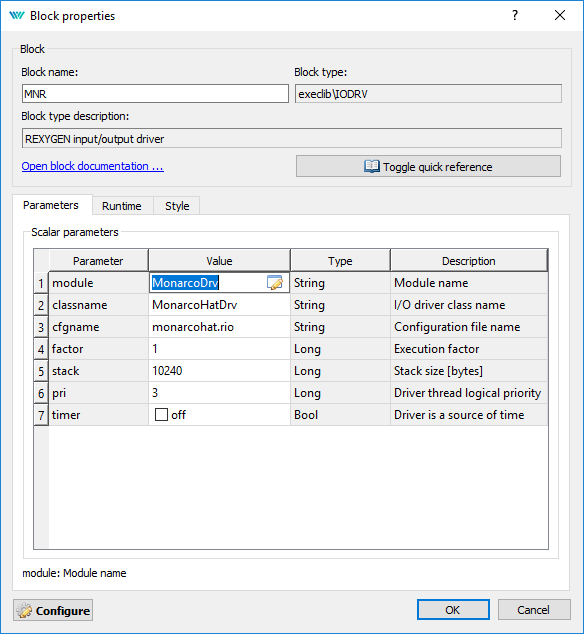Select the Parameters tab
Screen dimensions: 584x634
[51, 205]
